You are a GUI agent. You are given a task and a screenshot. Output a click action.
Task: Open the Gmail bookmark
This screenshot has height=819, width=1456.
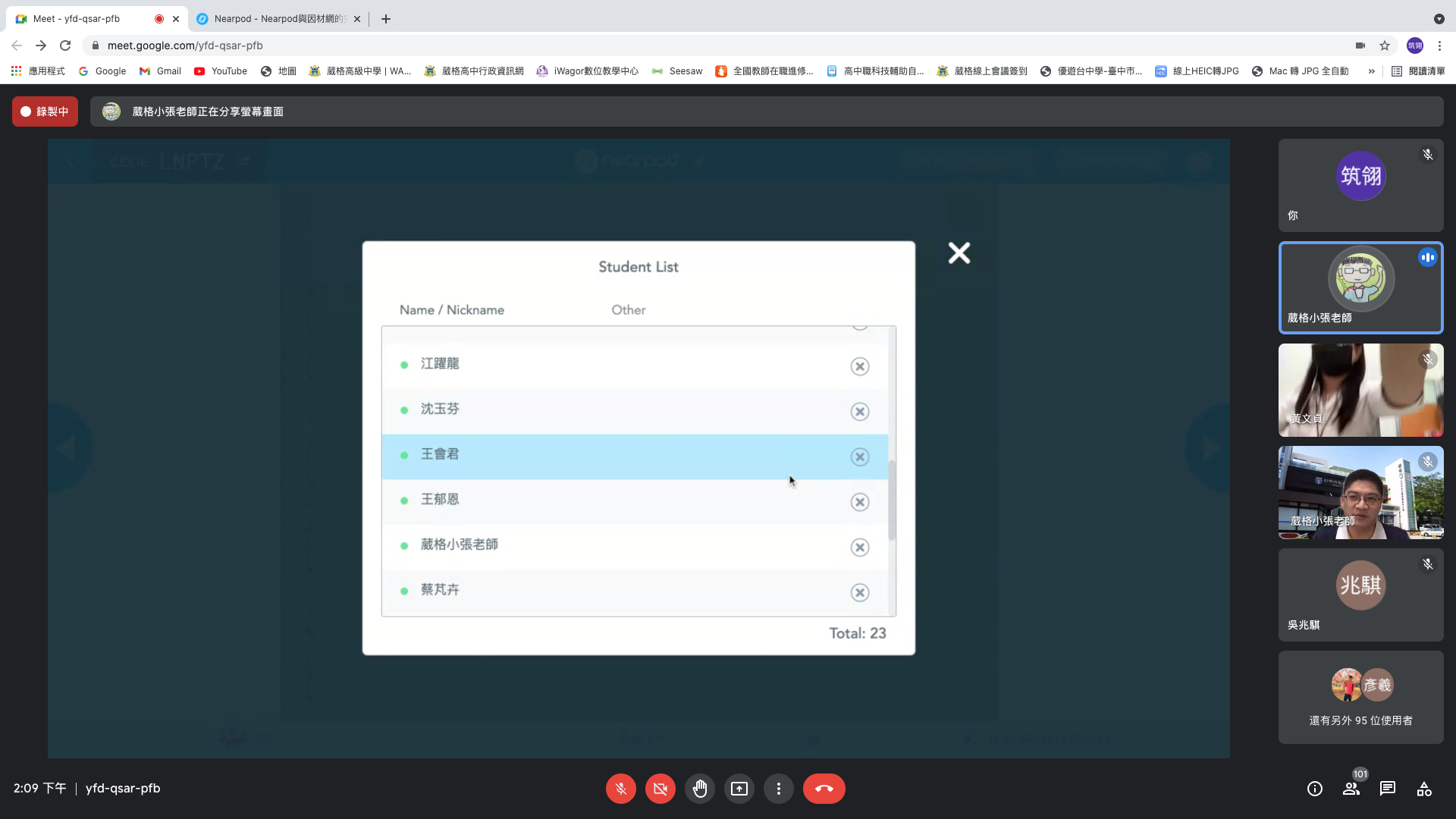click(160, 71)
